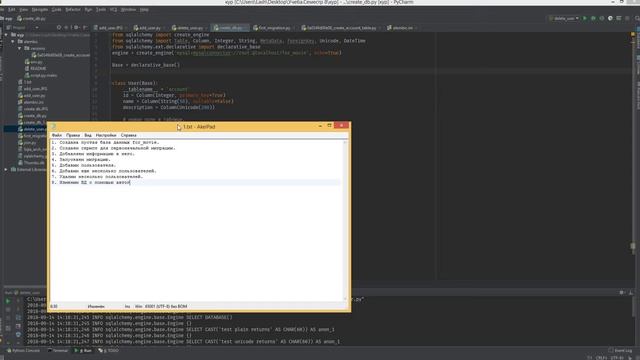Open the Refactor menu in PyCharm

(73, 9)
